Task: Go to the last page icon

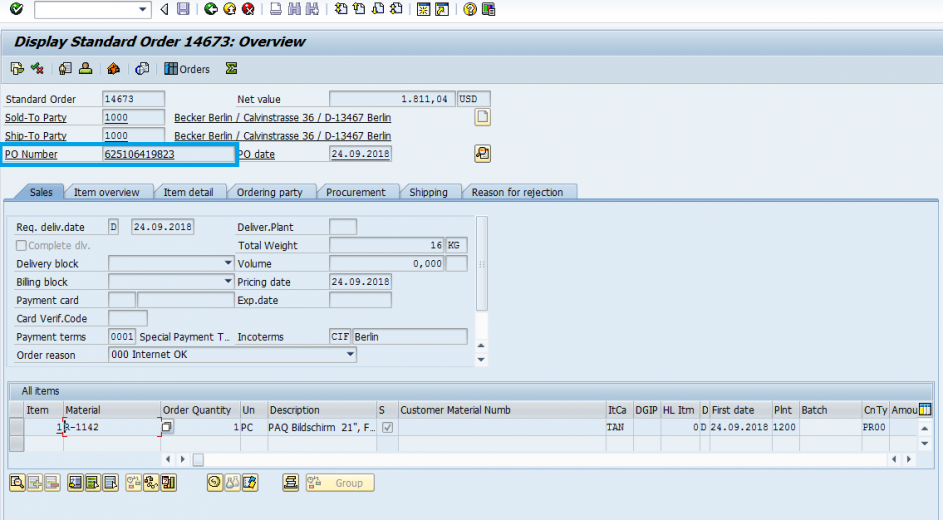Action: click(396, 9)
